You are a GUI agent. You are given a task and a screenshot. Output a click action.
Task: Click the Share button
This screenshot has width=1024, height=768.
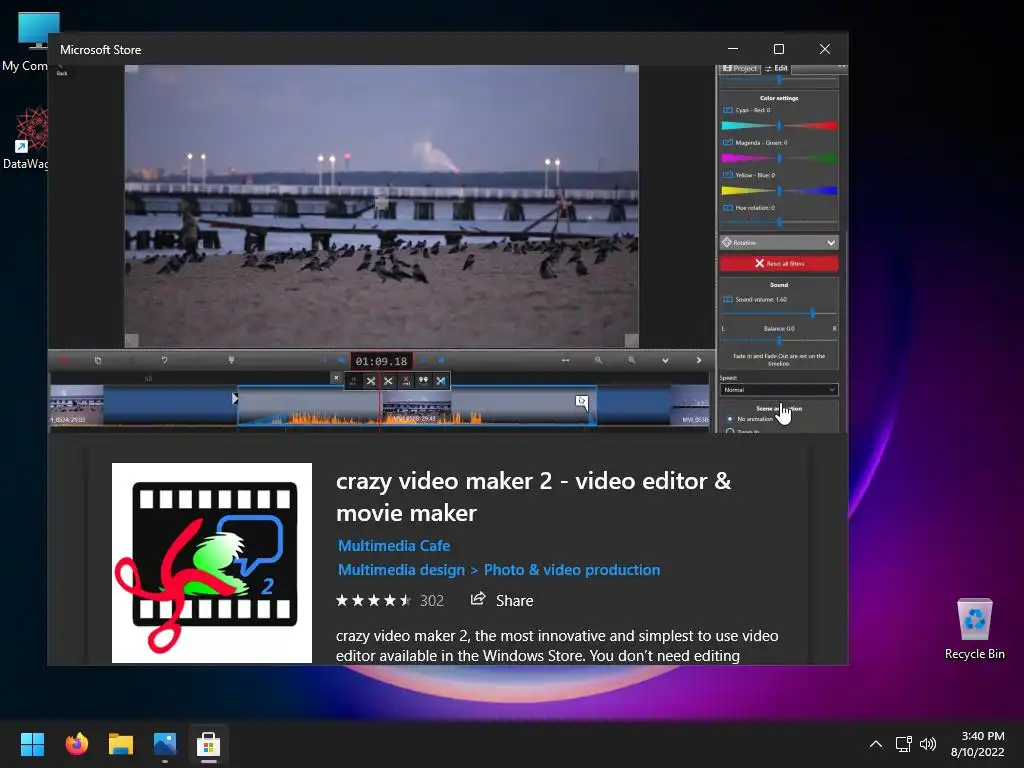502,600
